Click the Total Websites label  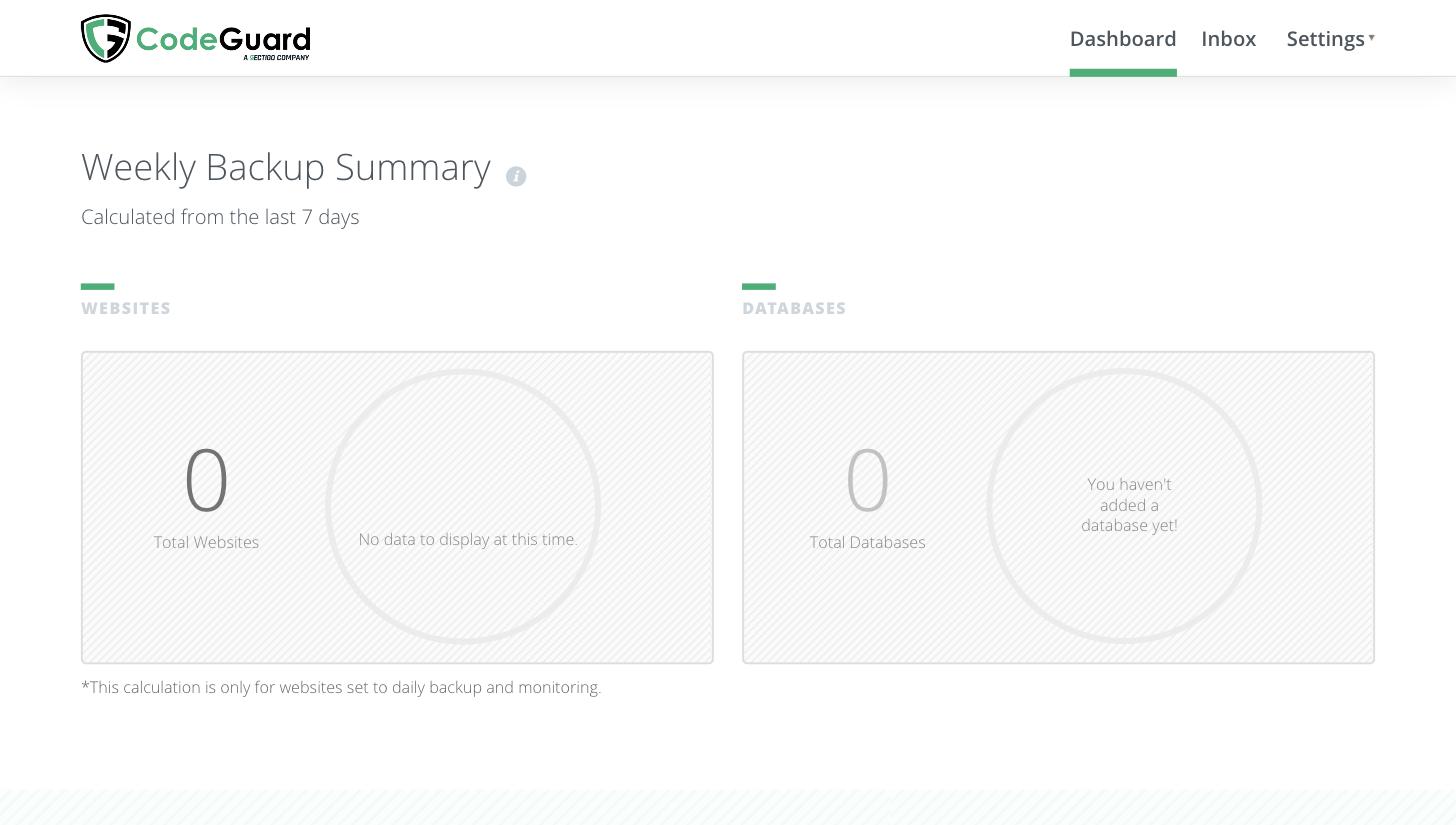206,542
